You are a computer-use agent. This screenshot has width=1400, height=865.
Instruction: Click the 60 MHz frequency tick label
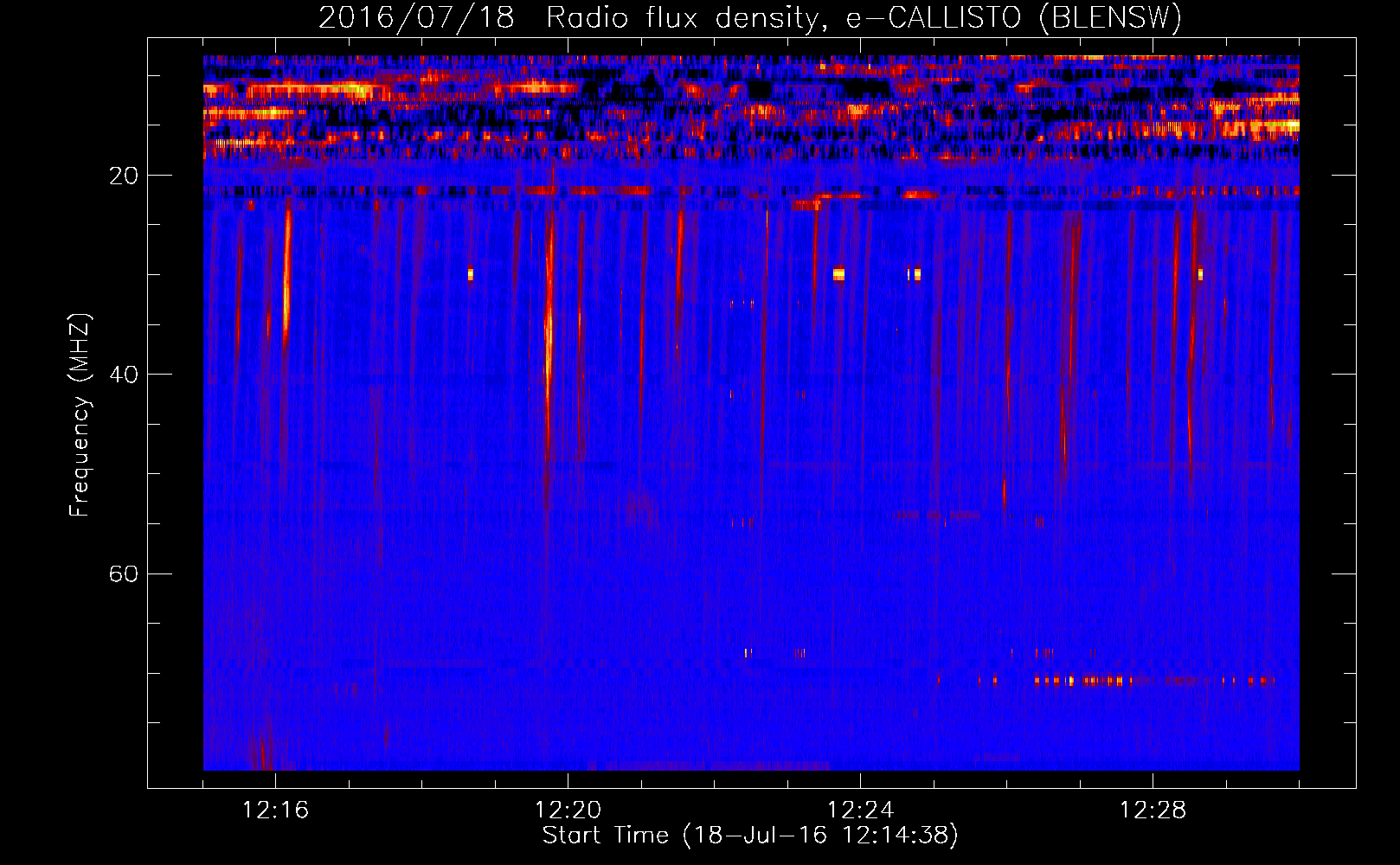click(x=124, y=573)
